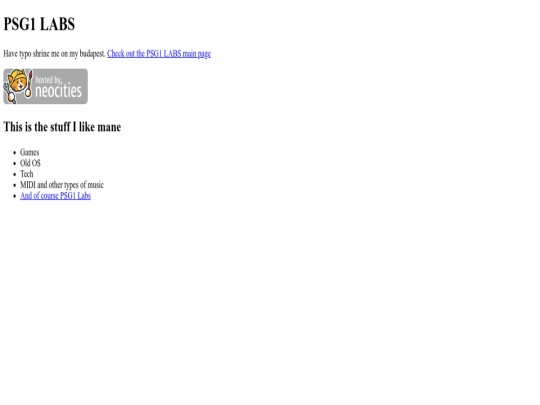Image resolution: width=540 pixels, height=405 pixels.
Task: Click the neocities wordmark in the hosted badge
Action: click(x=59, y=91)
